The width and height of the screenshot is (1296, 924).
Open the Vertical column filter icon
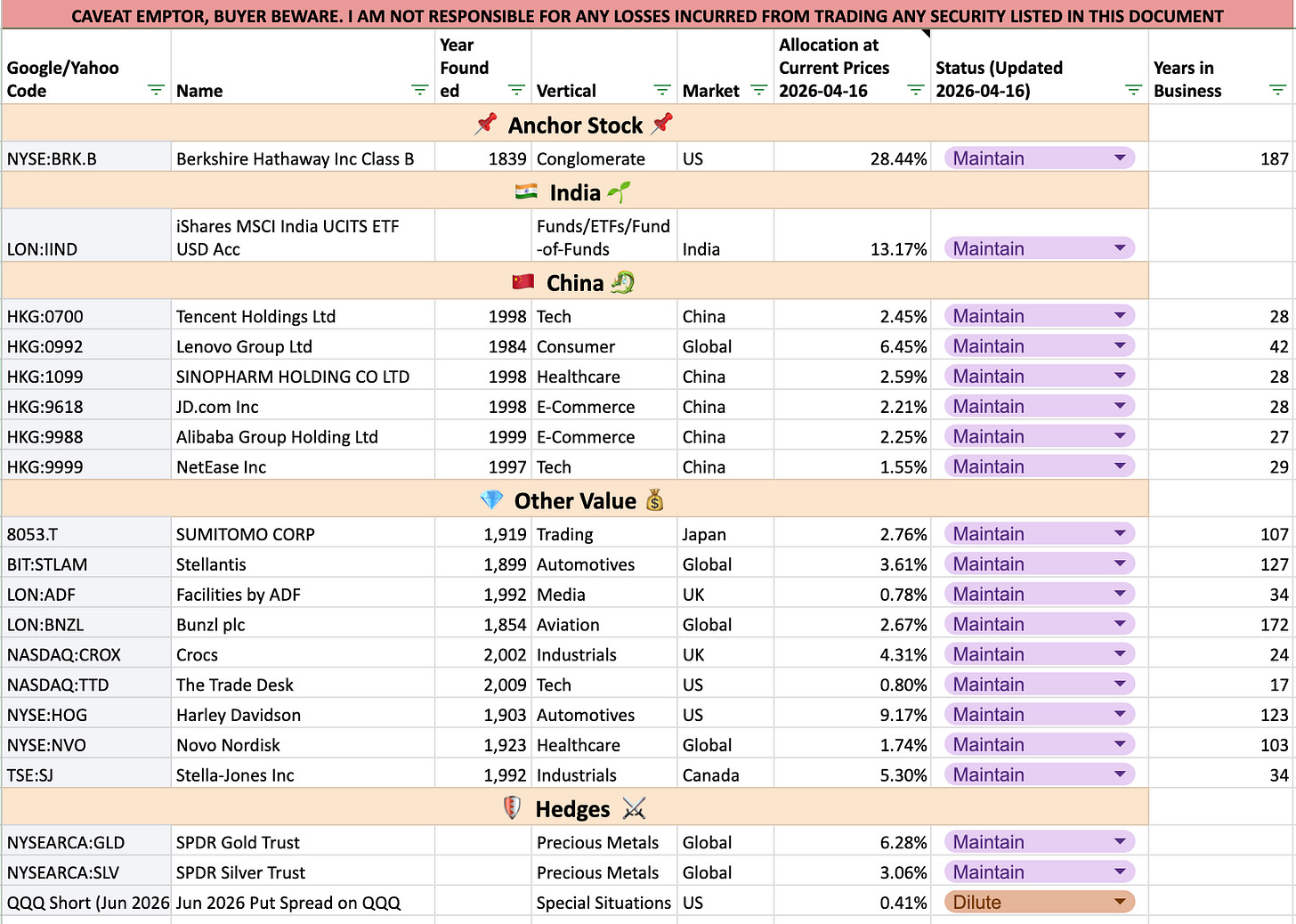tap(662, 90)
